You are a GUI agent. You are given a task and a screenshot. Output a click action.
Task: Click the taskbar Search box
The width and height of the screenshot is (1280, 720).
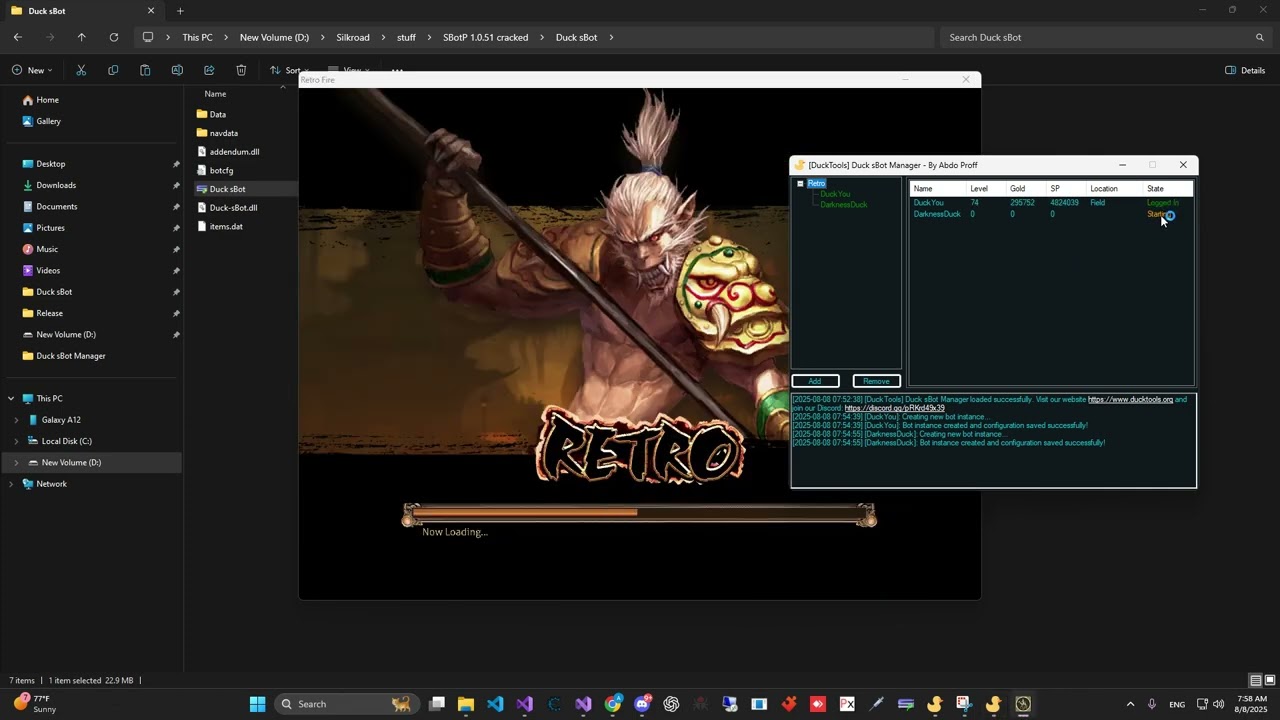tap(345, 704)
